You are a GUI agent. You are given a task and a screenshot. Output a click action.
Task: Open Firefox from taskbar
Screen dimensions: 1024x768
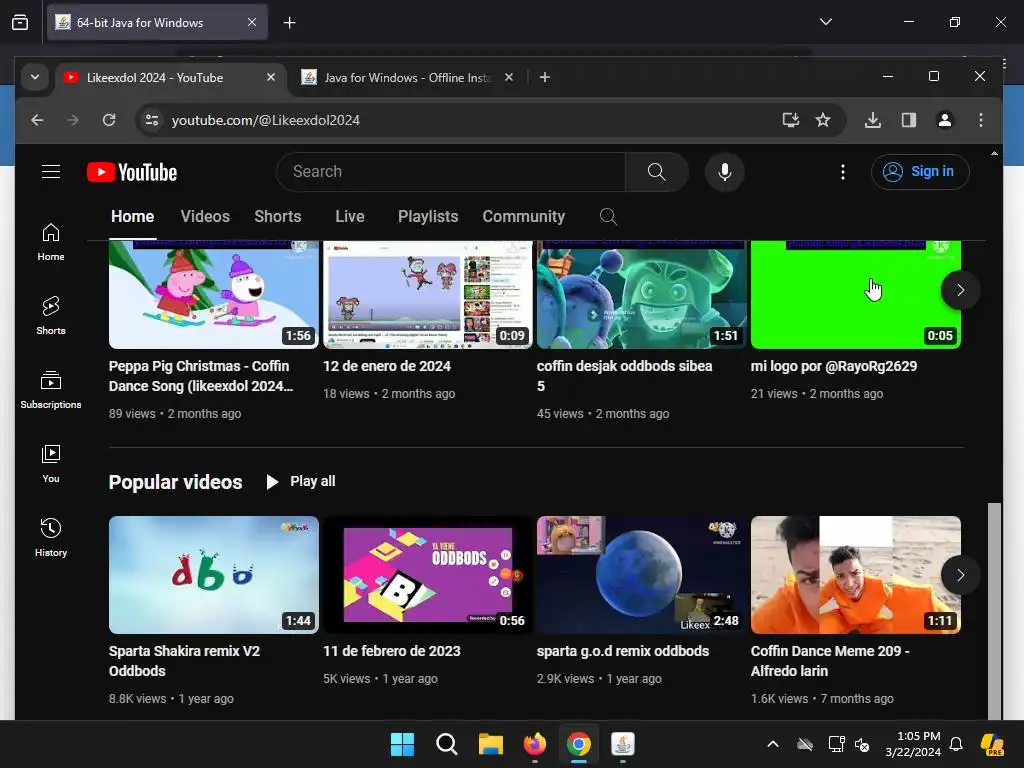(535, 744)
